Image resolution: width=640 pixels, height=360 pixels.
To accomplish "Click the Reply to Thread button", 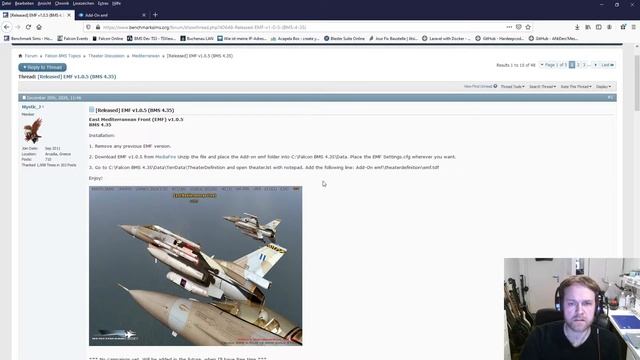I will point(42,67).
